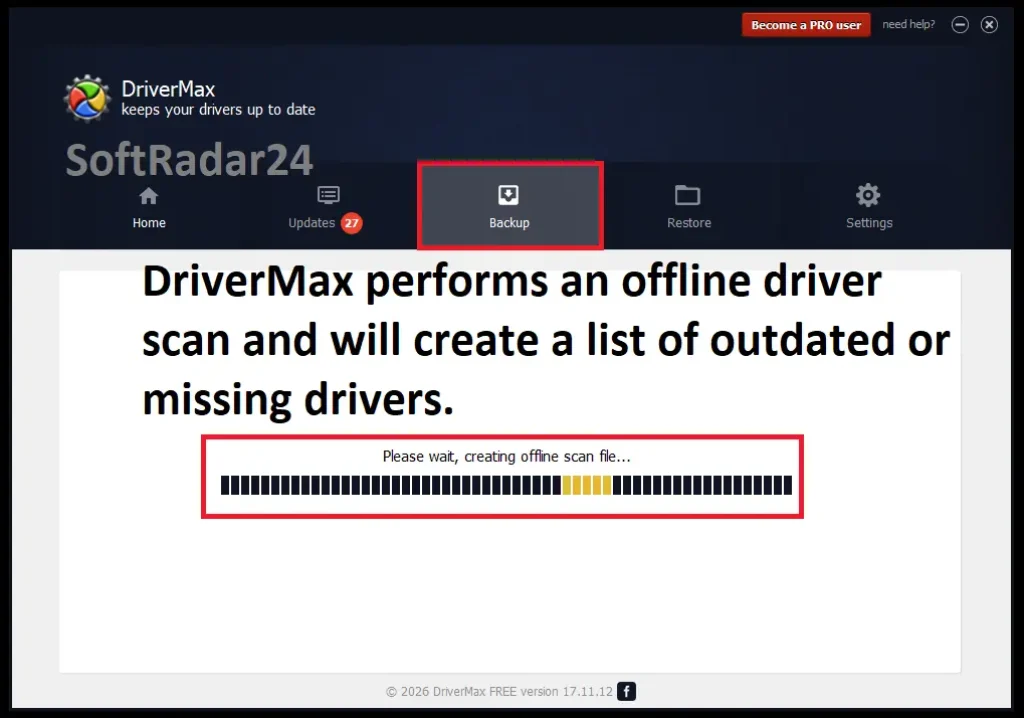
Task: Click the 'Please wait, creating offline scan file...' text
Action: [506, 456]
